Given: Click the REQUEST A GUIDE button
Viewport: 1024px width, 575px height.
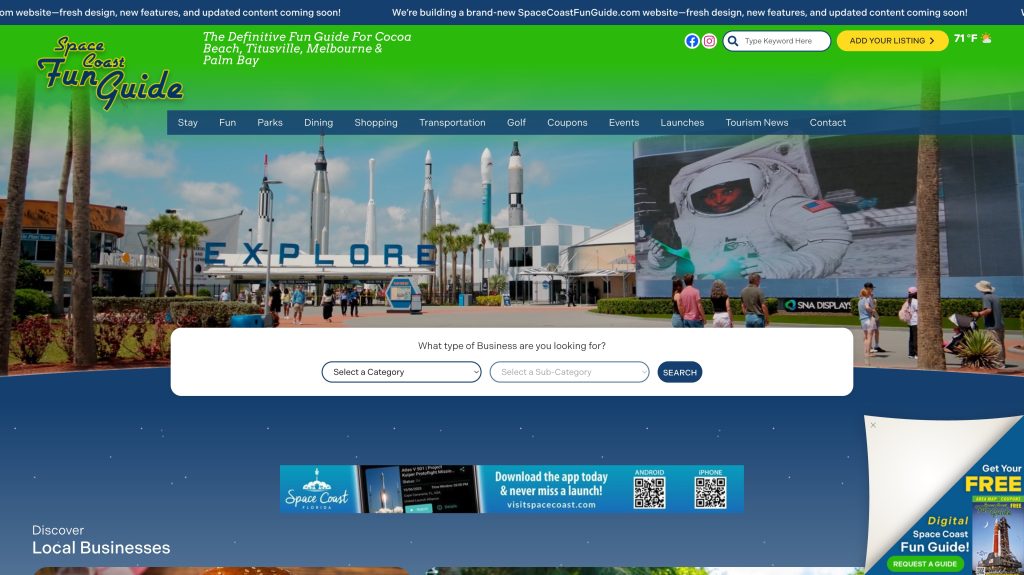Looking at the screenshot, I should (x=924, y=564).
